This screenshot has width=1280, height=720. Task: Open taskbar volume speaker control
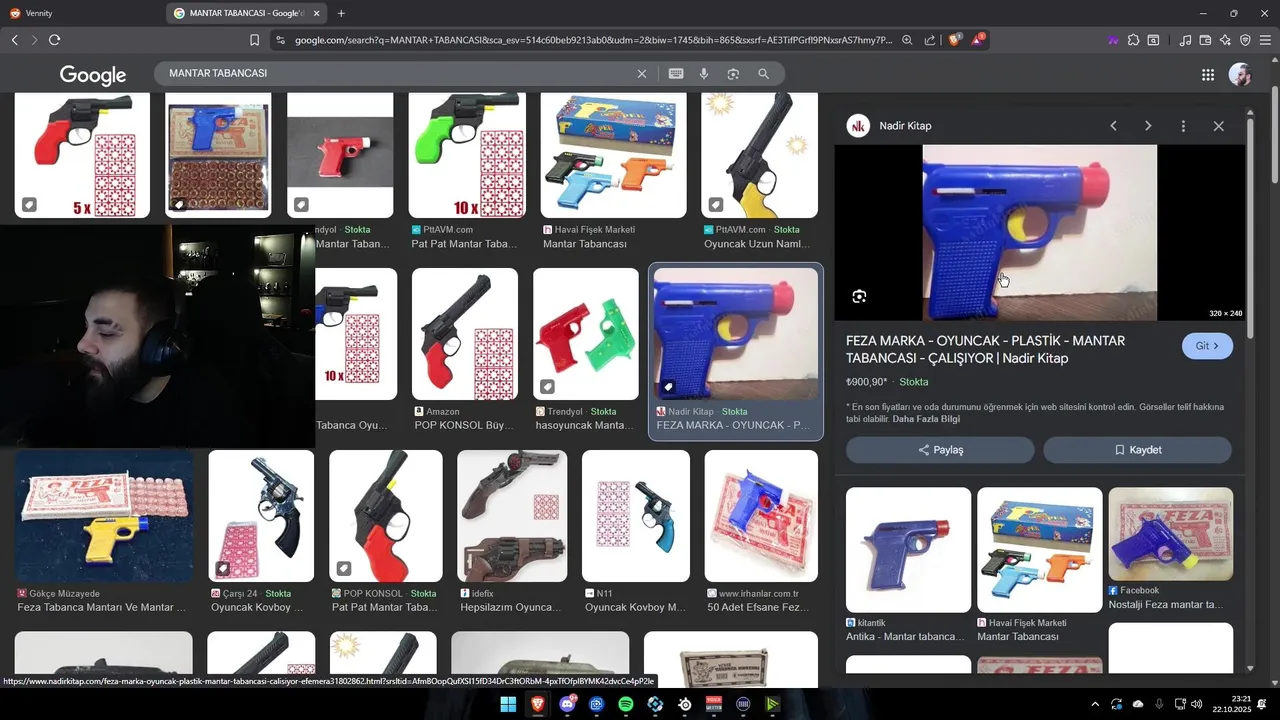pyautogui.click(x=1197, y=704)
